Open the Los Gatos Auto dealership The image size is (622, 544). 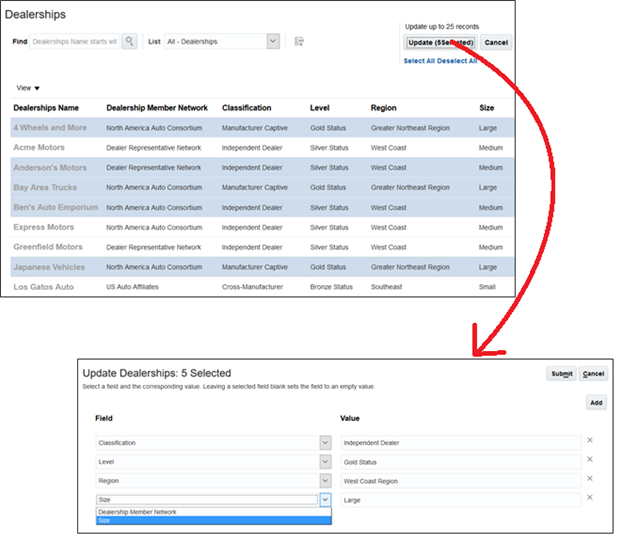tap(44, 287)
